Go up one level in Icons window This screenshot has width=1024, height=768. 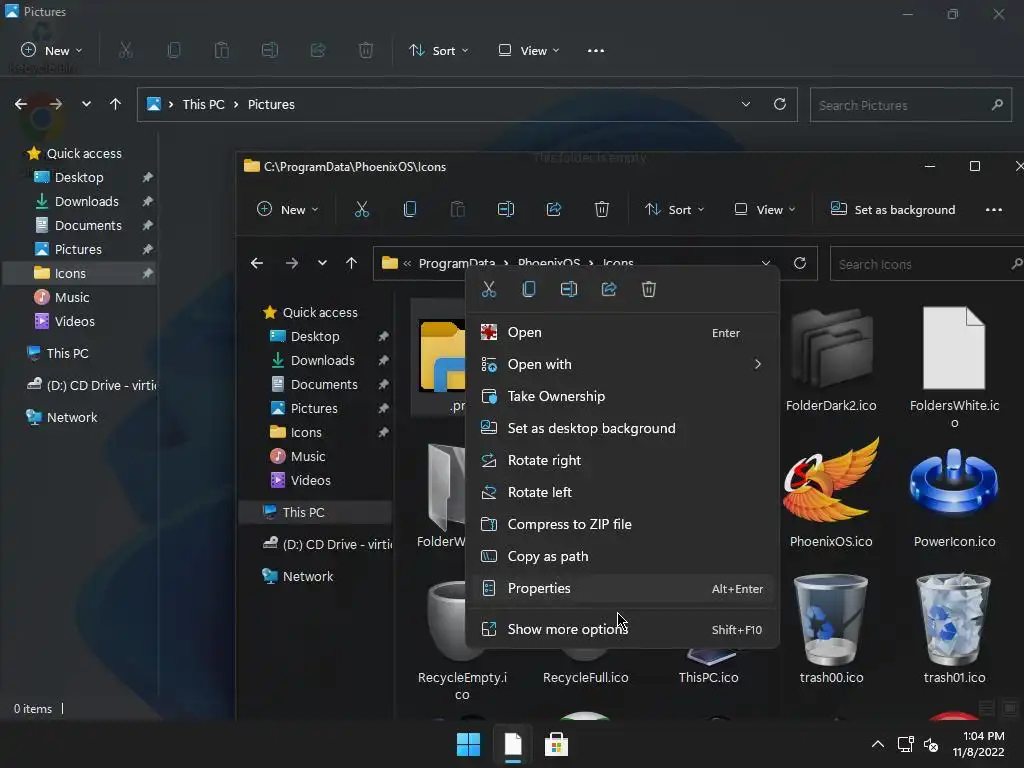pos(351,263)
